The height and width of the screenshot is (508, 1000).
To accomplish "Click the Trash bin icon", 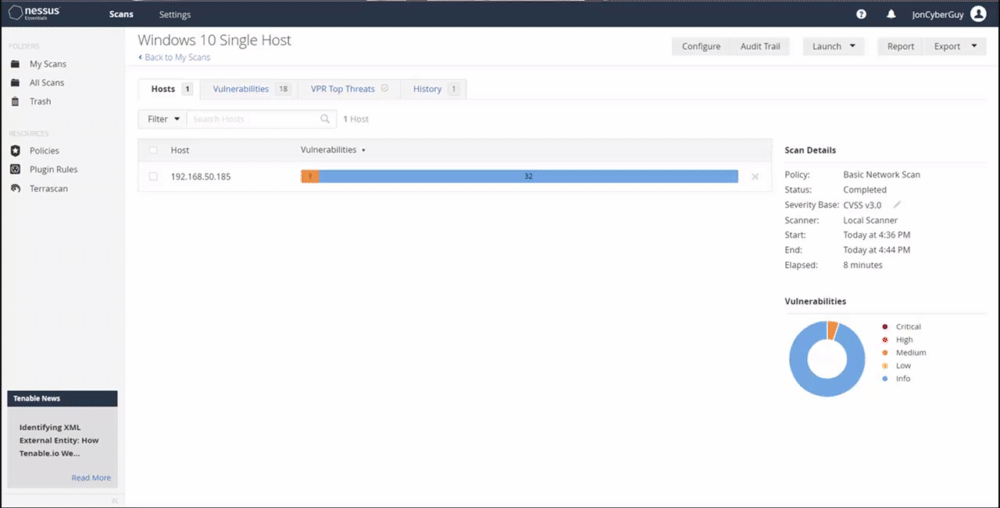I will 15,101.
